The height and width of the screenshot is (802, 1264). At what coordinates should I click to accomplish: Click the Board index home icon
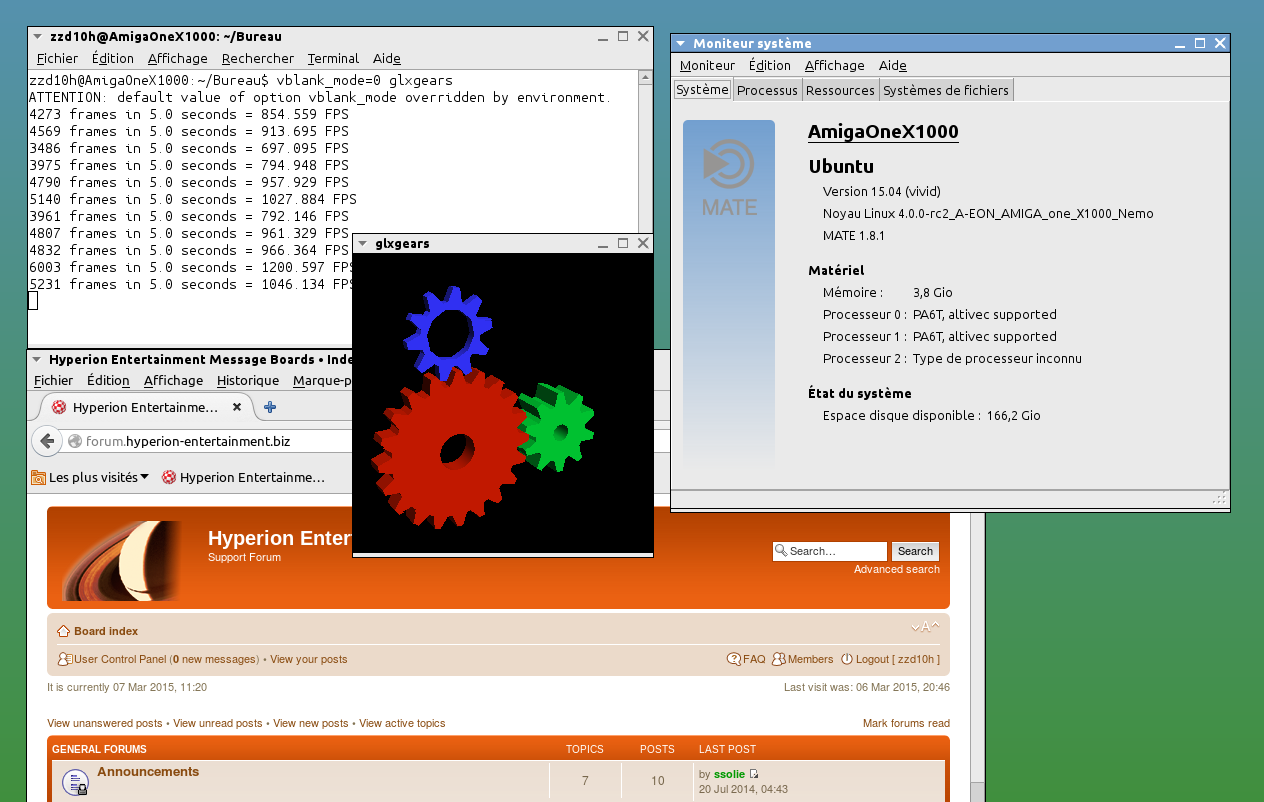click(x=63, y=631)
